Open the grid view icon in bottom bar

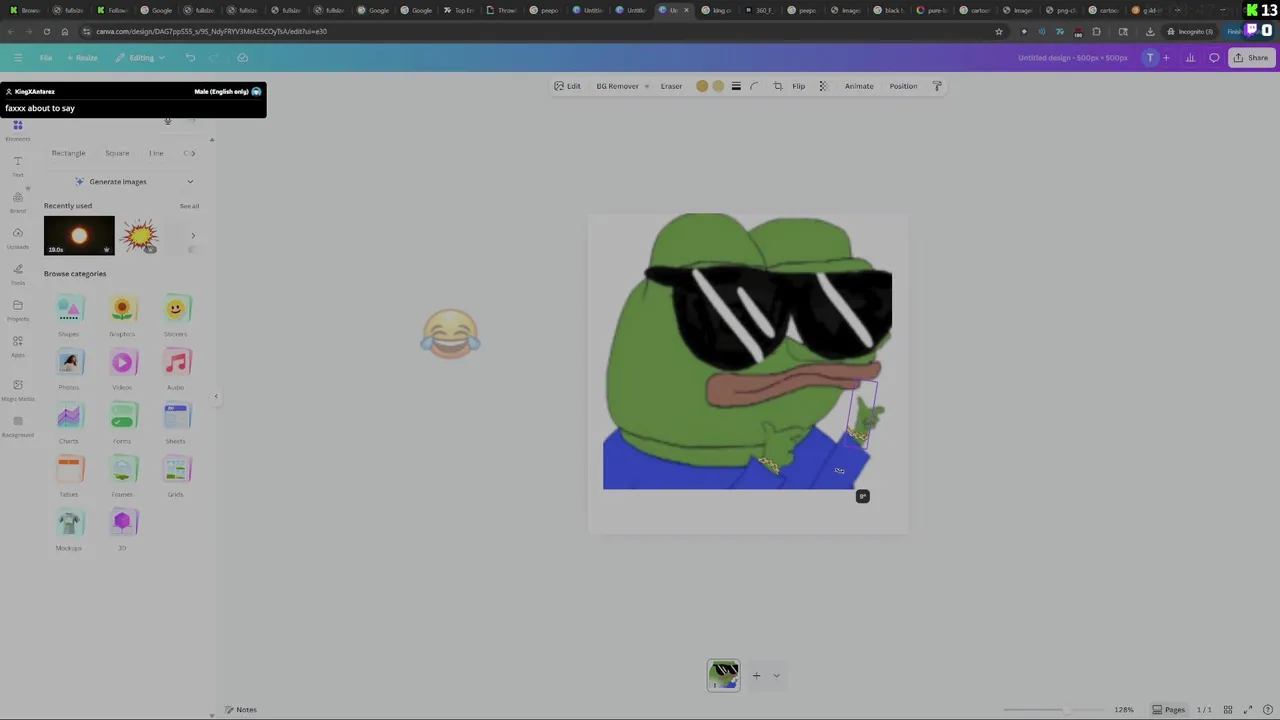1228,710
